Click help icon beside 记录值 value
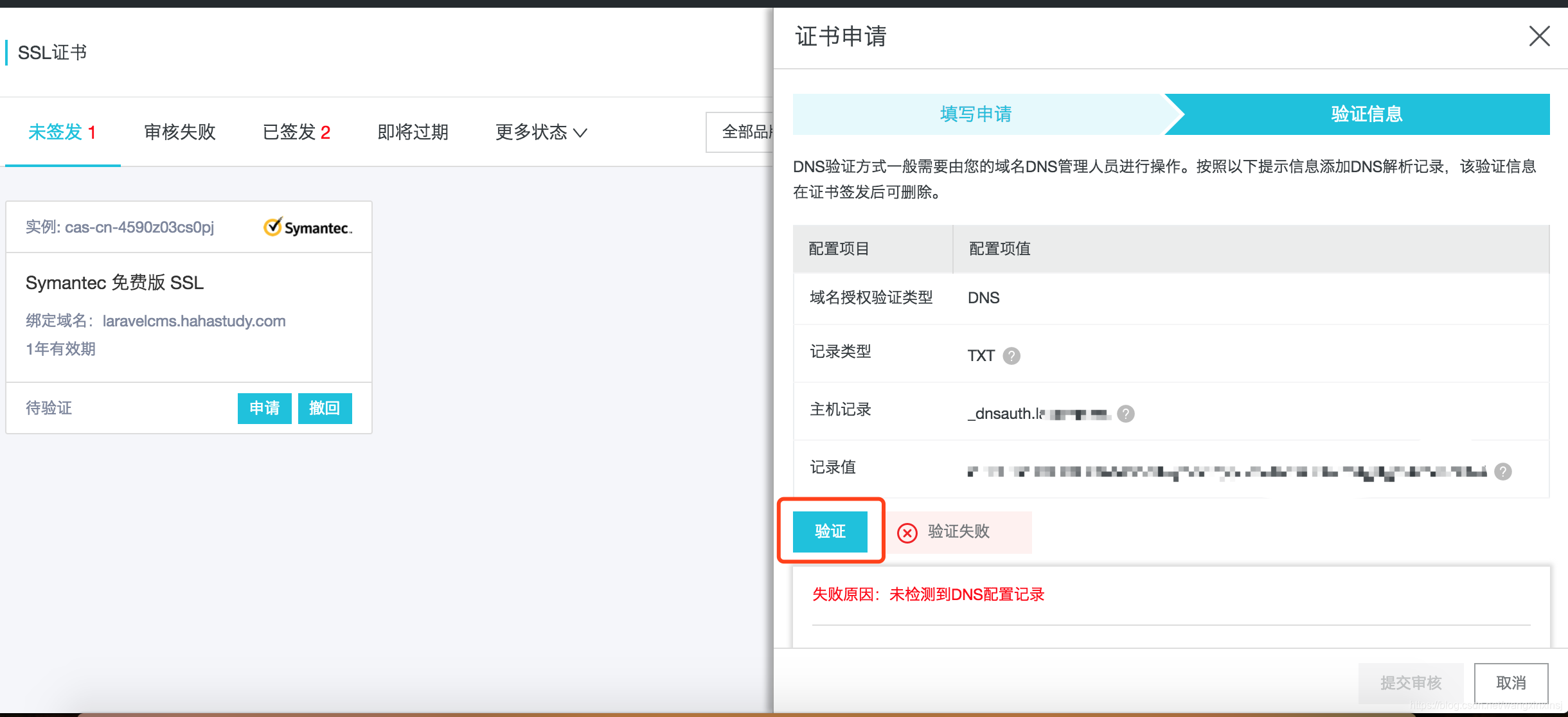 coord(1503,472)
